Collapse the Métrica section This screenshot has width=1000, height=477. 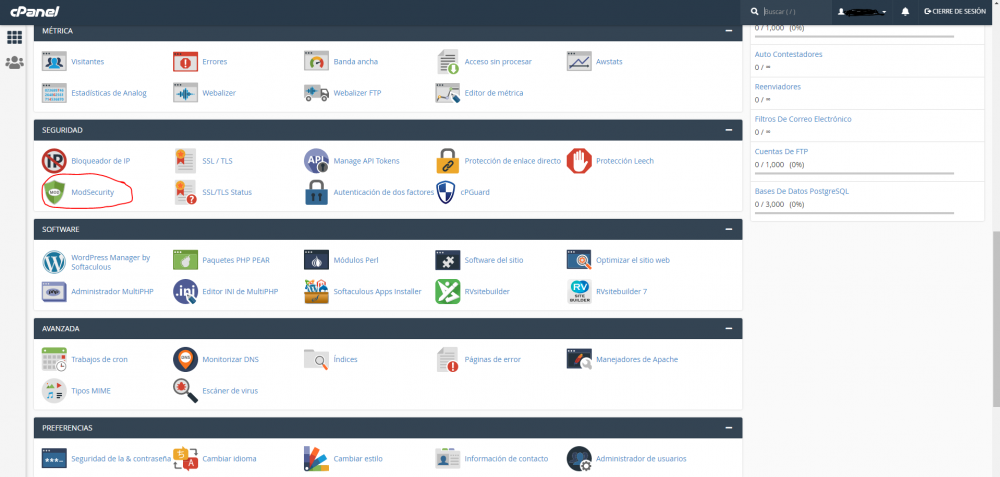[x=728, y=30]
